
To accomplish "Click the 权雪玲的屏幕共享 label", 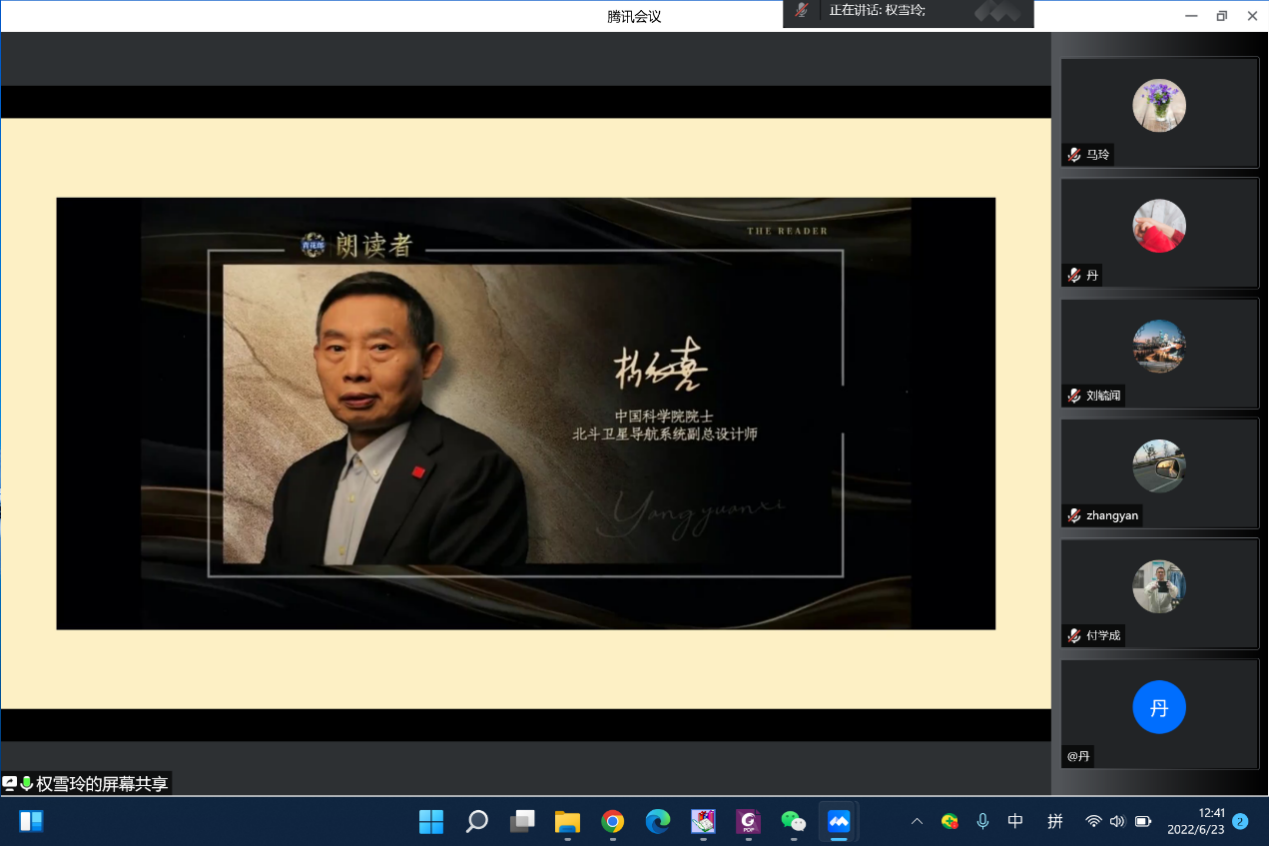I will (101, 784).
